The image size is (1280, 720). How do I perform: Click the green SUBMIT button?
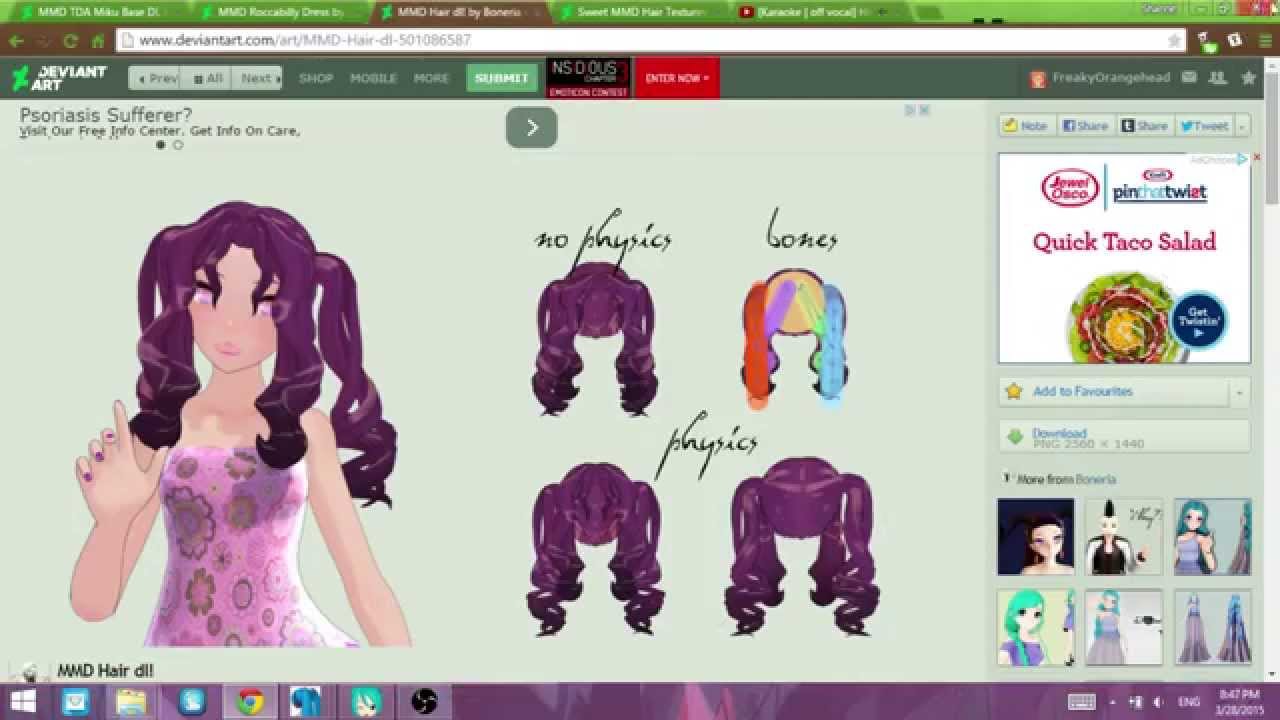coord(502,78)
